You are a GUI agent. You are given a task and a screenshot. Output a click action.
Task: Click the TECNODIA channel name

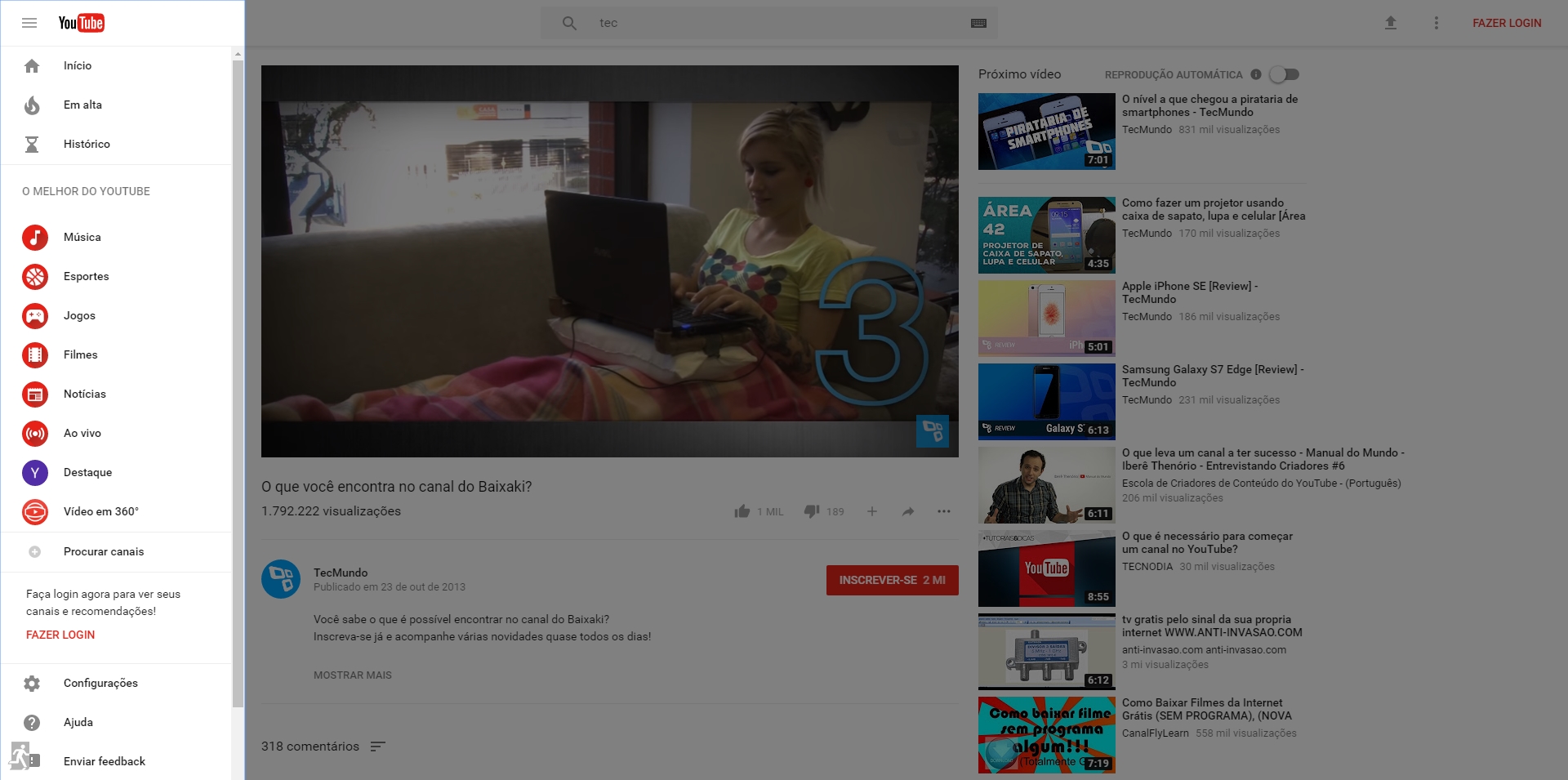[1147, 566]
